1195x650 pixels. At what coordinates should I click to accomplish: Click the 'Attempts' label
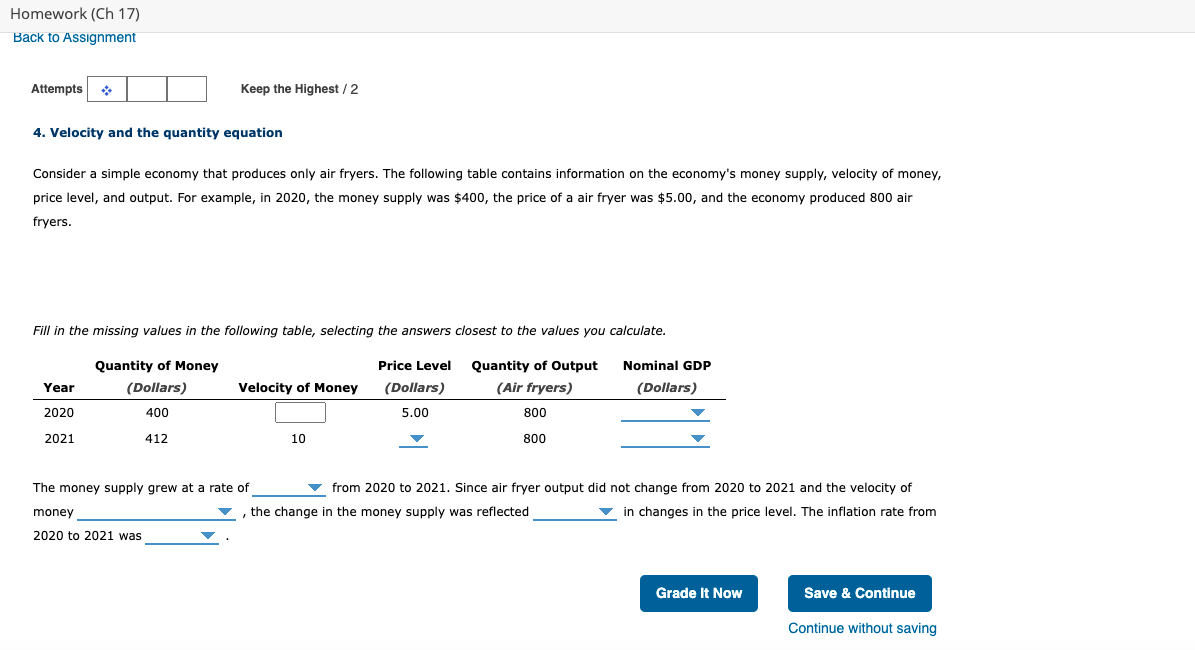point(56,89)
